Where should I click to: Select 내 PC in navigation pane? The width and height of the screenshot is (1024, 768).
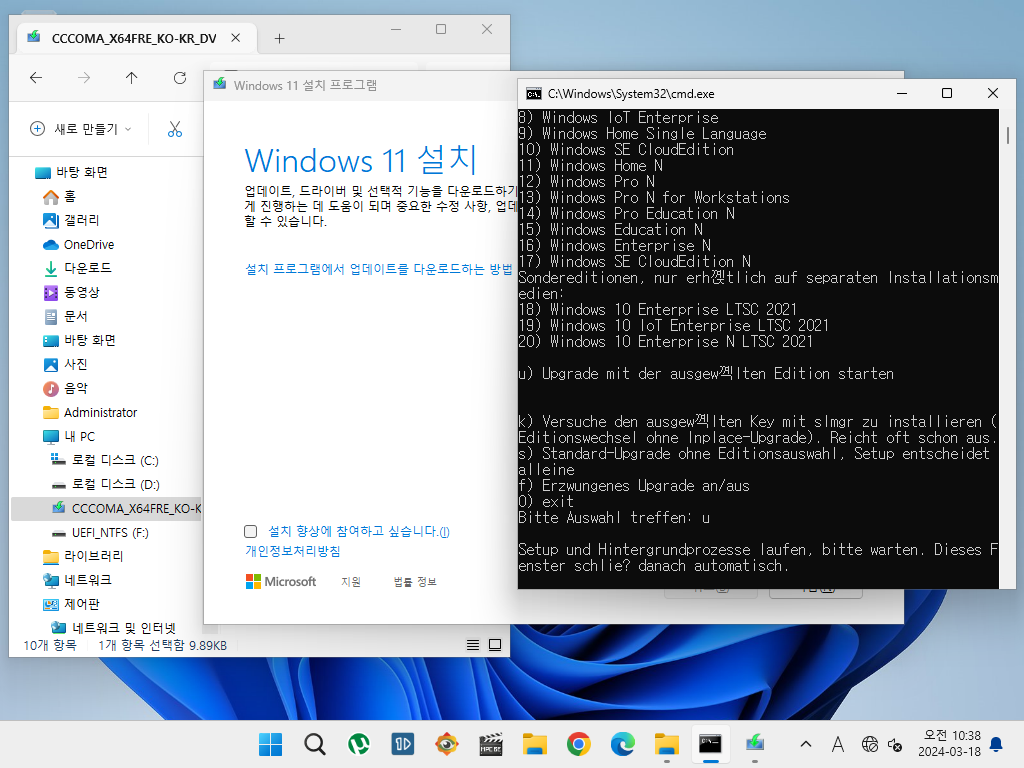(69, 437)
